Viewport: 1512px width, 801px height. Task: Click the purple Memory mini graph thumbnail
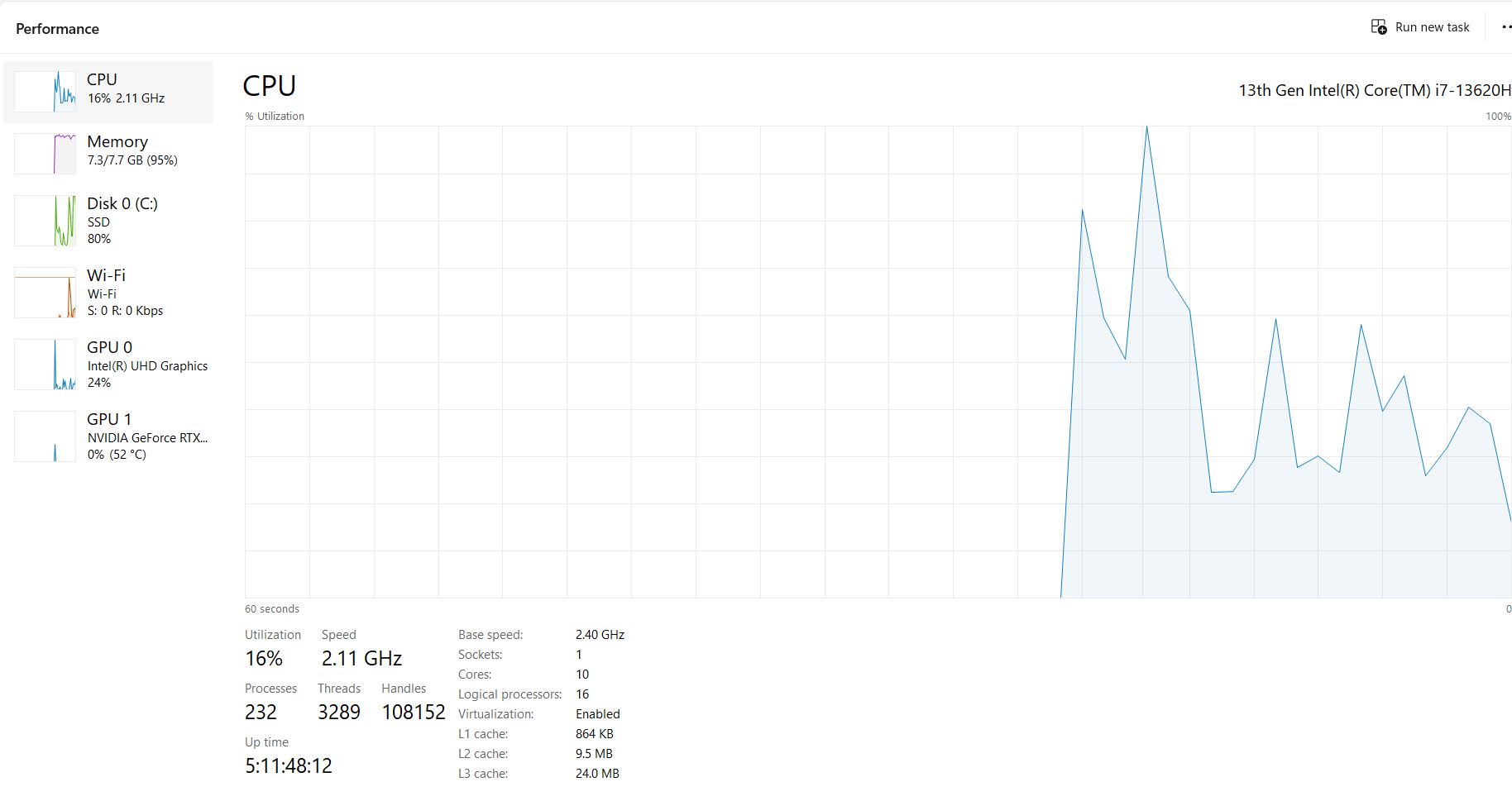(45, 154)
